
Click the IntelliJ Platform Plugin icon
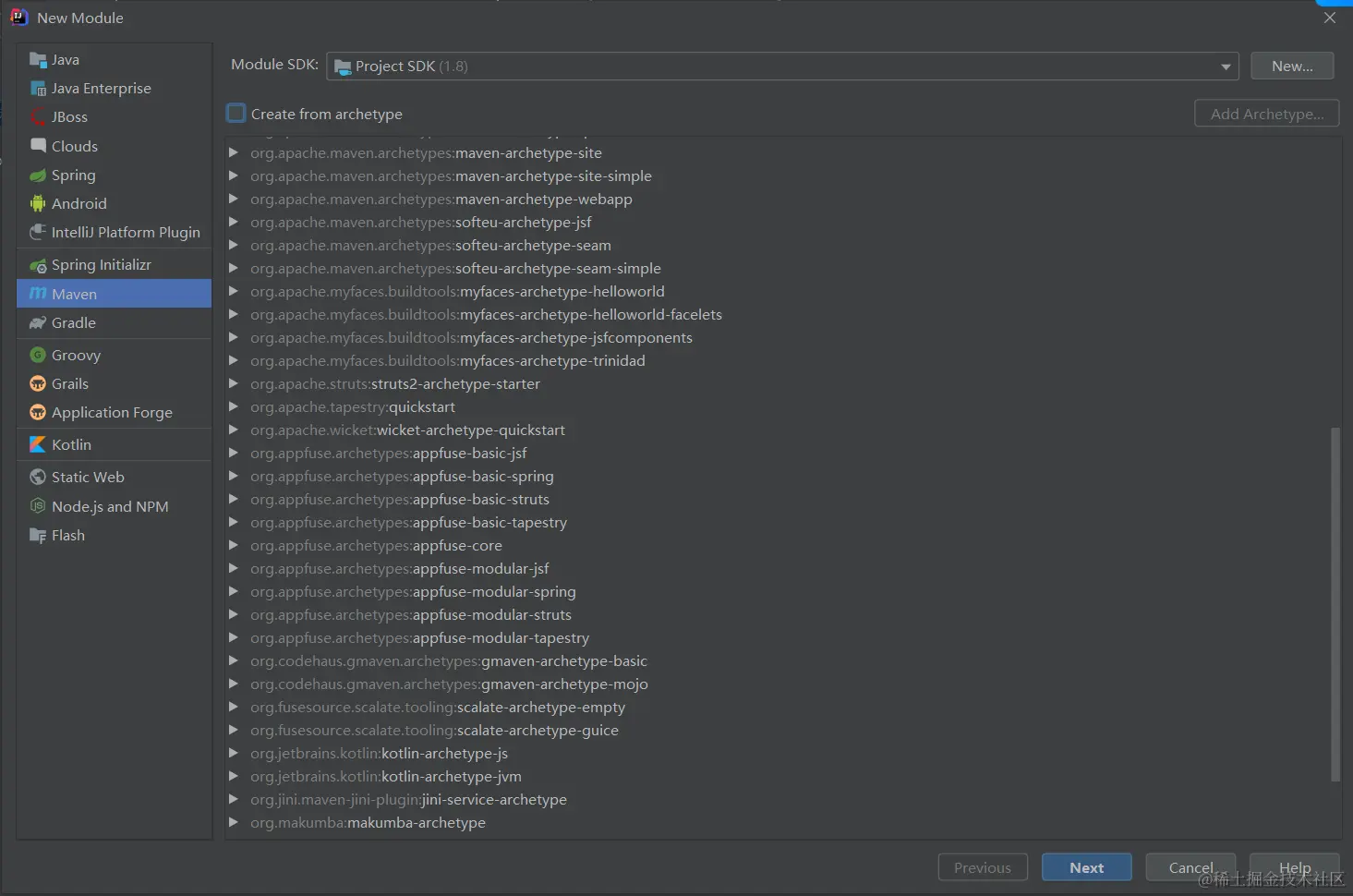coord(38,233)
